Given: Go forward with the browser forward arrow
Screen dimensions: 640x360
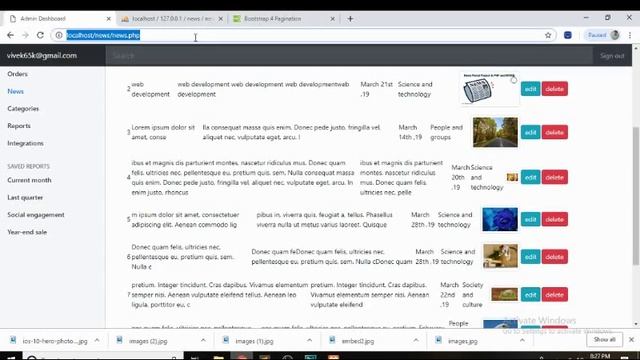Looking at the screenshot, I should 25,36.
